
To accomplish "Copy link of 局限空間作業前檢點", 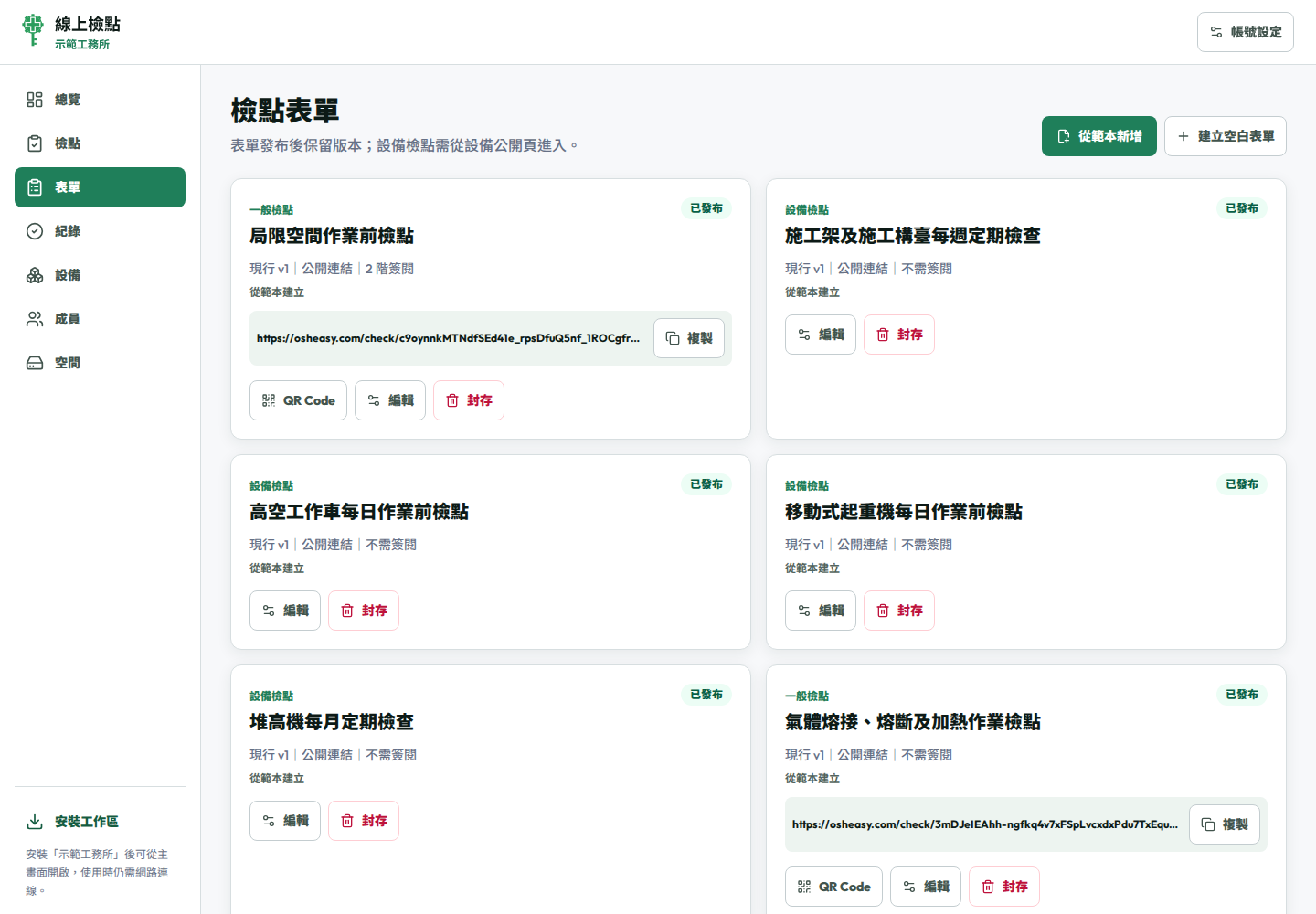I will 689,338.
